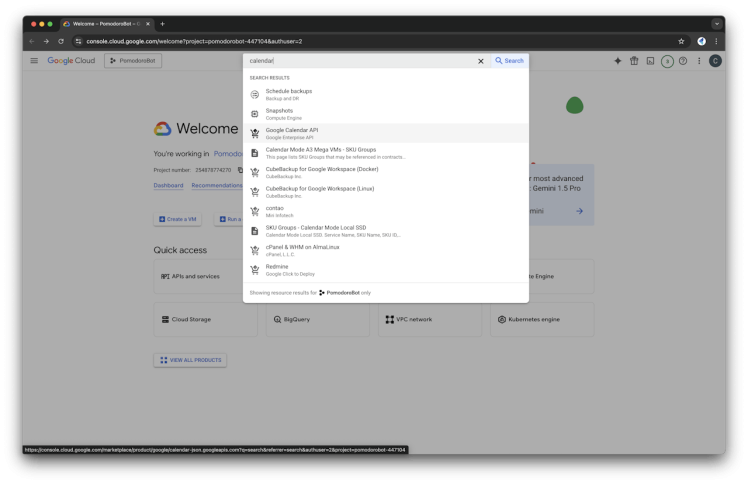Click the Calendar Mode A3 document icon
The image size is (748, 484).
255,153
